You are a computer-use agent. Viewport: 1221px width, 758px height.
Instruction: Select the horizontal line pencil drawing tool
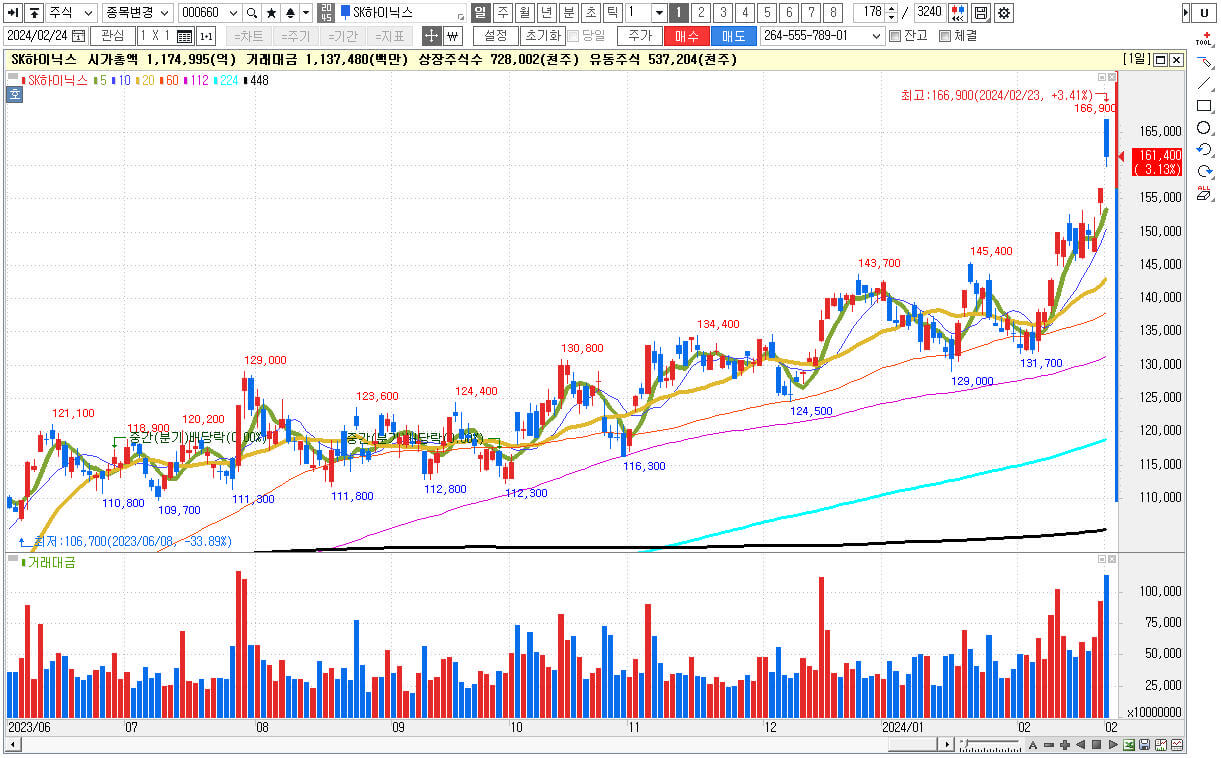point(1204,62)
